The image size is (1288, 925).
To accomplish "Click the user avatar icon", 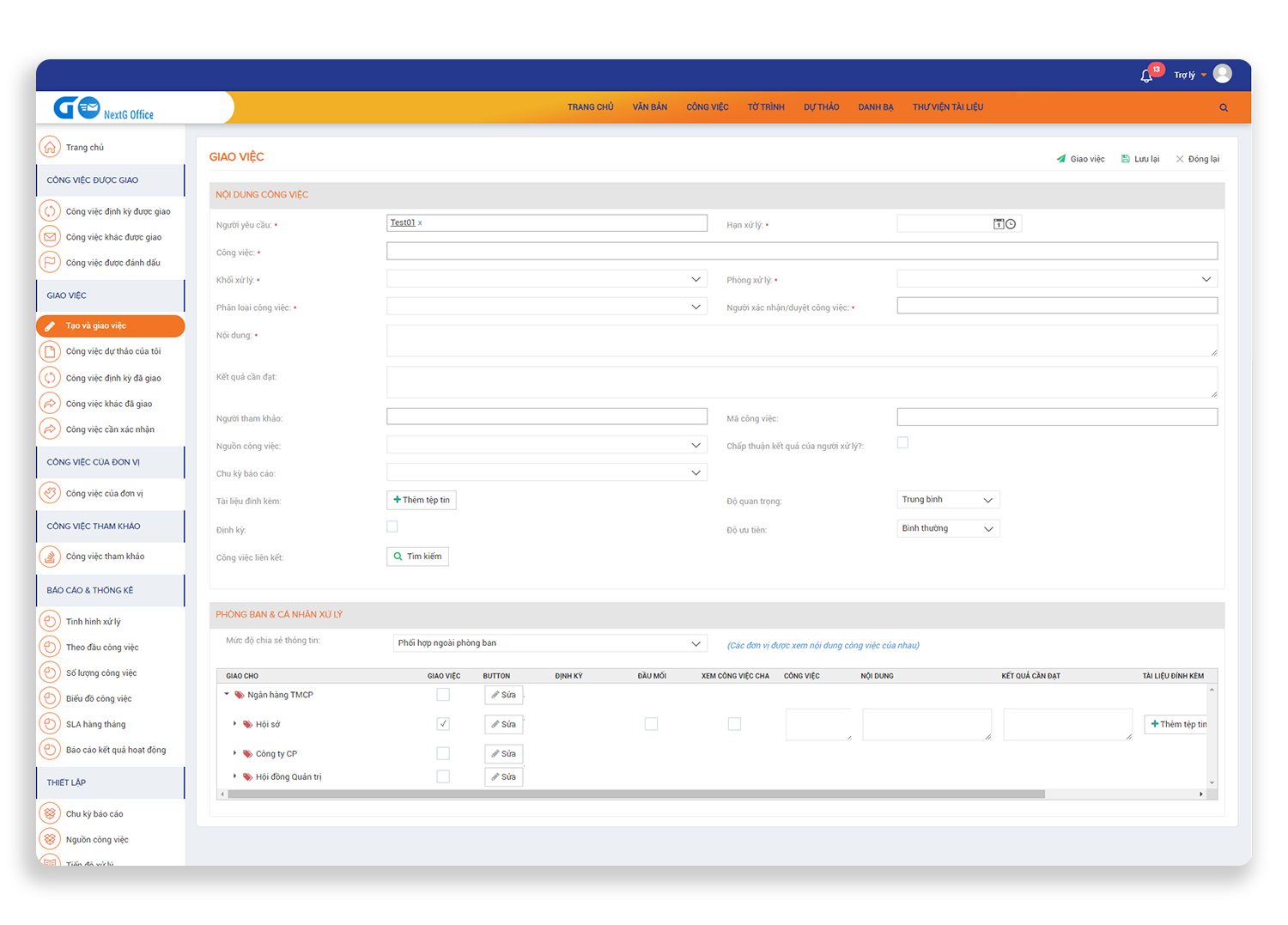I will 1223,74.
